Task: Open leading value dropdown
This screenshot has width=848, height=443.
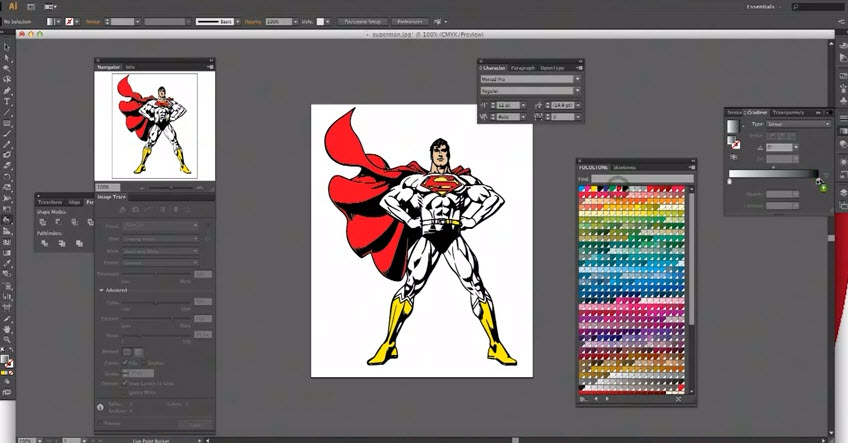Action: coord(578,105)
